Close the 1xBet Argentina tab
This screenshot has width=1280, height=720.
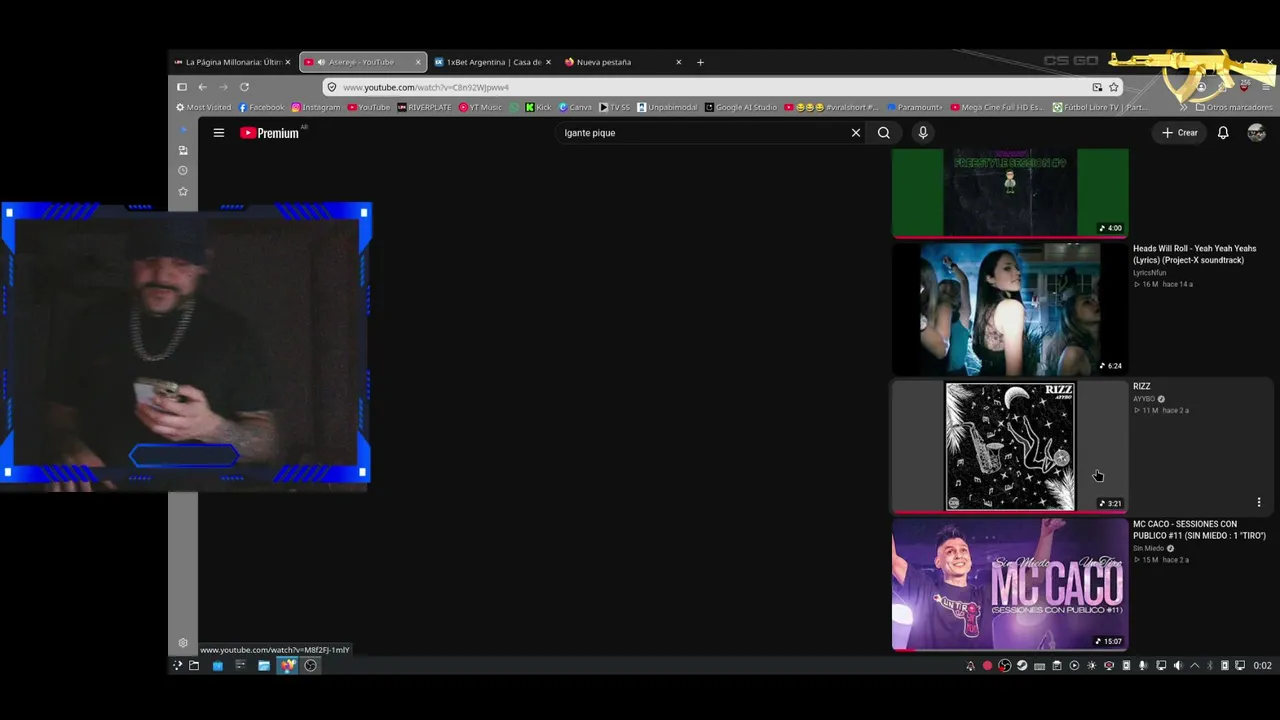point(548,62)
